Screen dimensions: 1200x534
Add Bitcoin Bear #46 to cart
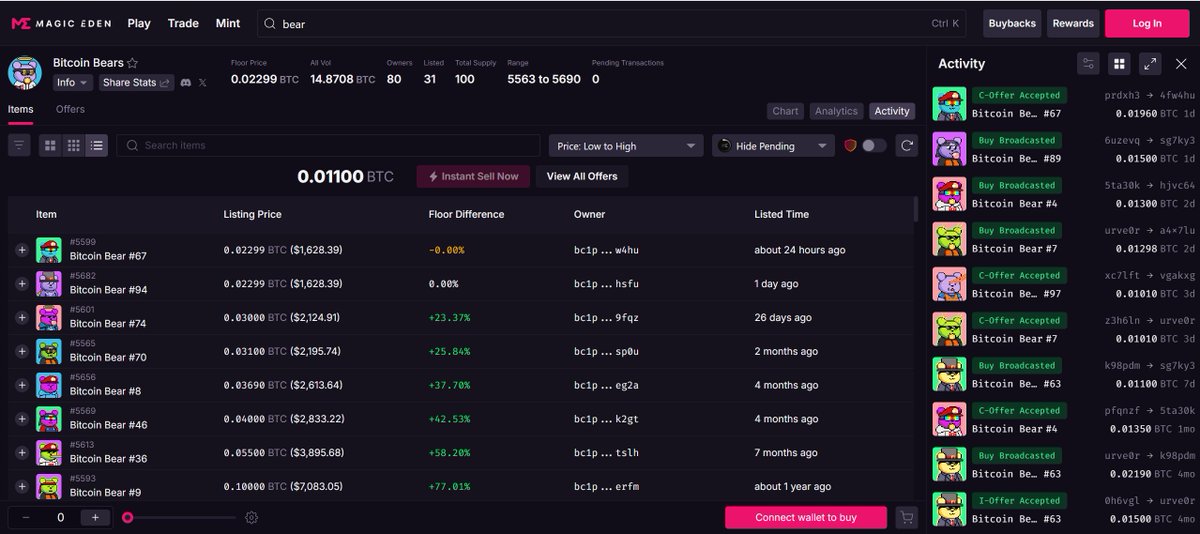tap(22, 419)
